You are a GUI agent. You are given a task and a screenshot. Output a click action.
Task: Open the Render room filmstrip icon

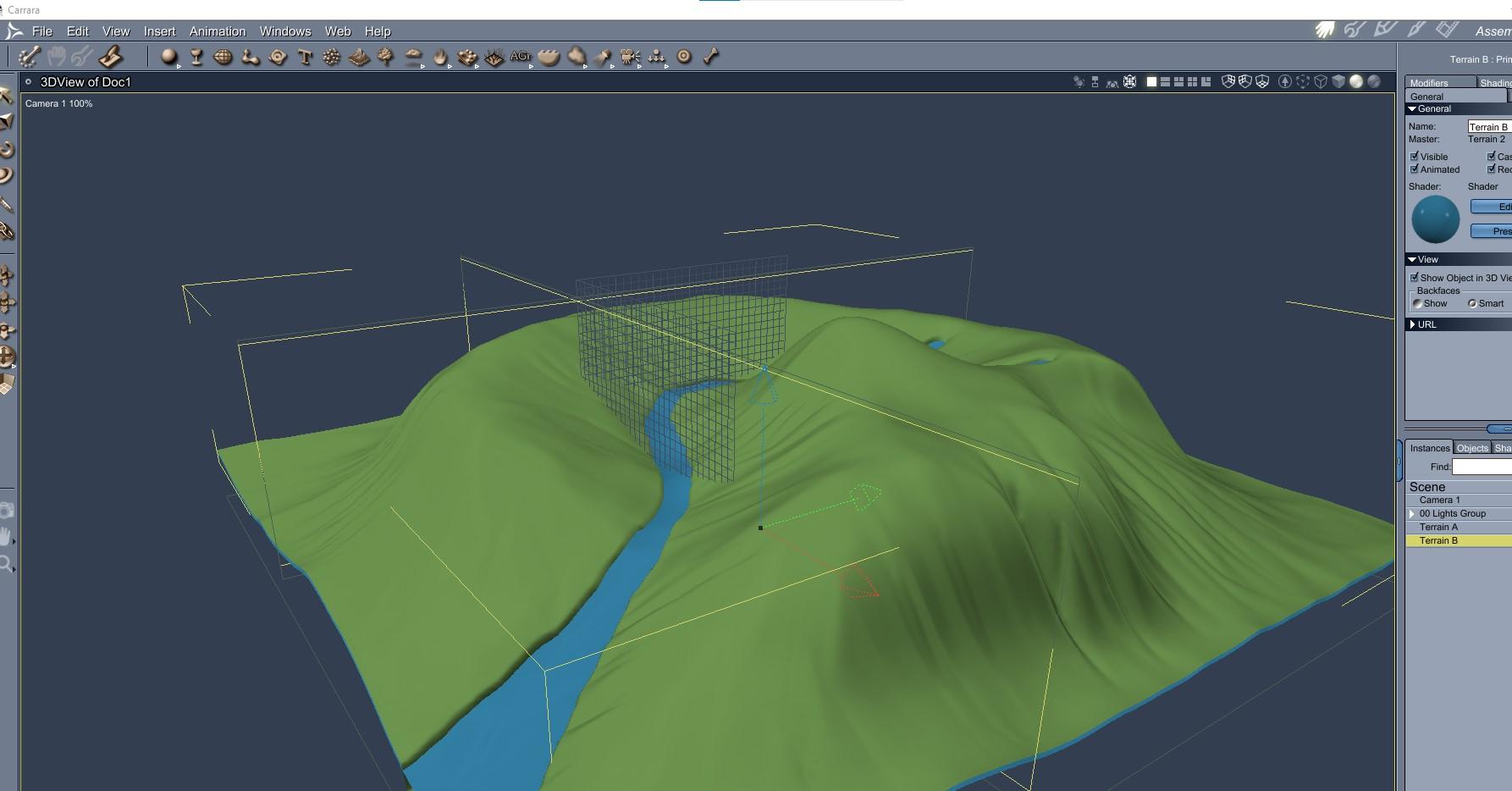point(1447,30)
